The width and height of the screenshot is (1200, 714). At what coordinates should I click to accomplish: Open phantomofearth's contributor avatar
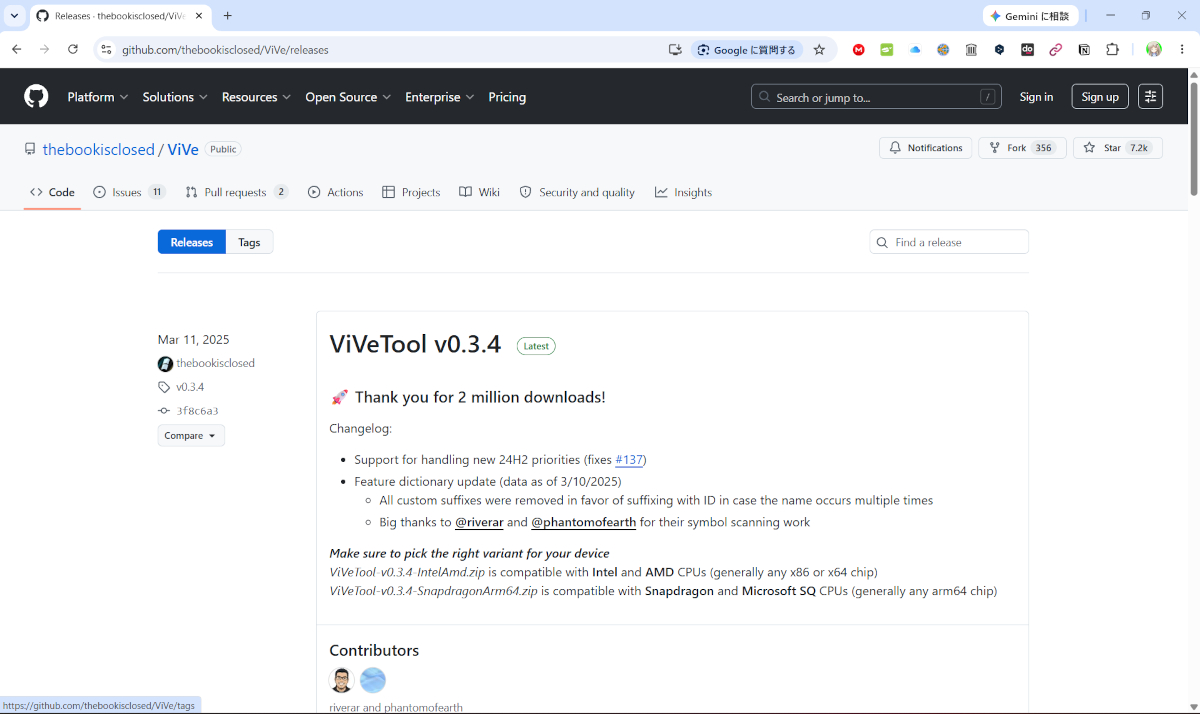[x=373, y=680]
